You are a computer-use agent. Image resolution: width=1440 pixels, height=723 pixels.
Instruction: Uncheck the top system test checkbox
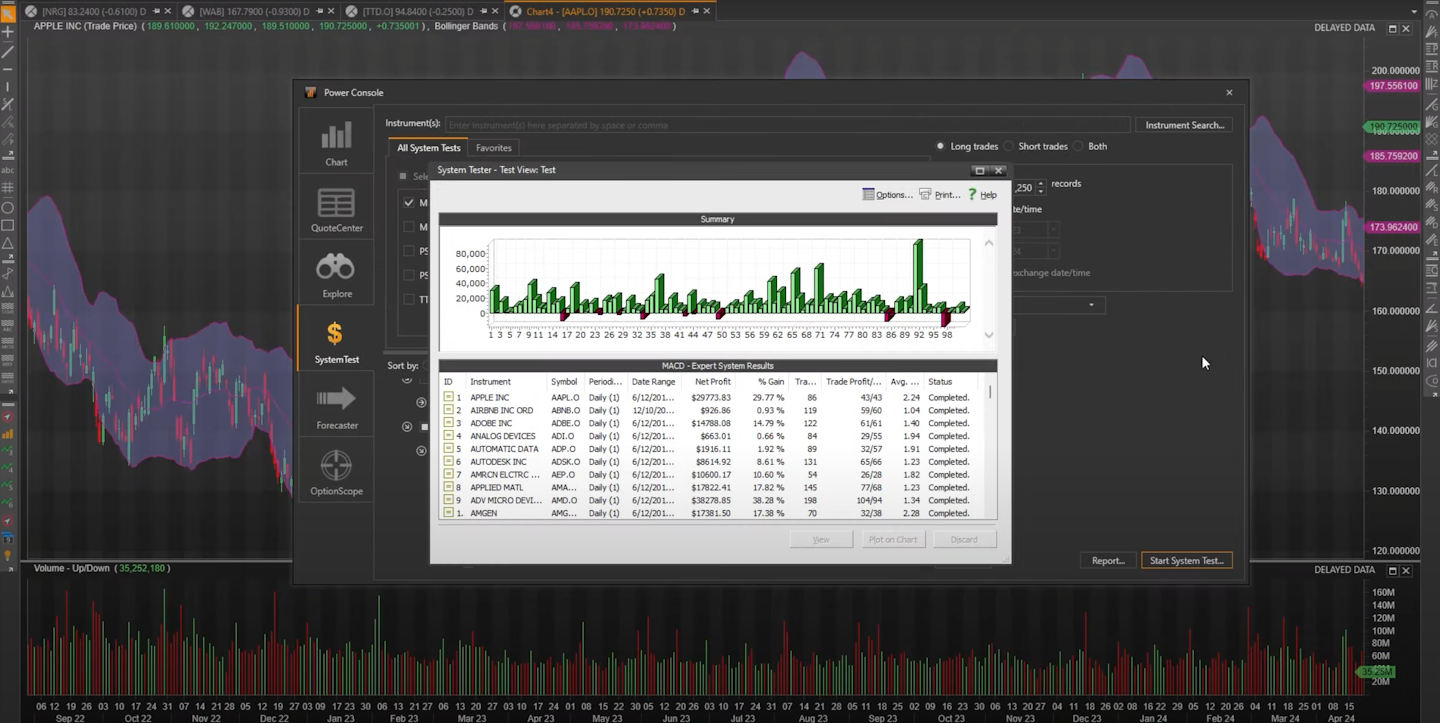[x=408, y=202]
